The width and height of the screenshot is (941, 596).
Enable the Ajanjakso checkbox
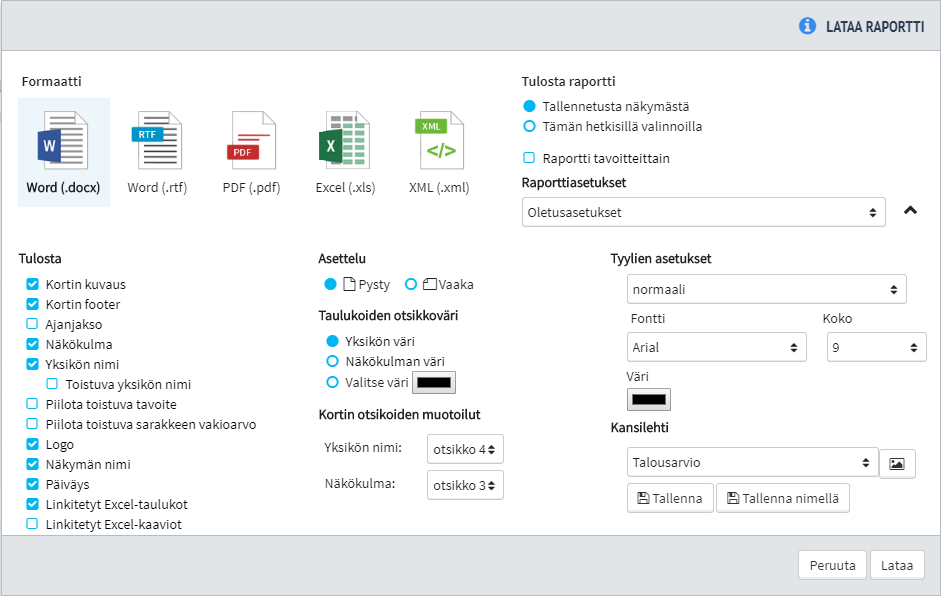point(32,324)
